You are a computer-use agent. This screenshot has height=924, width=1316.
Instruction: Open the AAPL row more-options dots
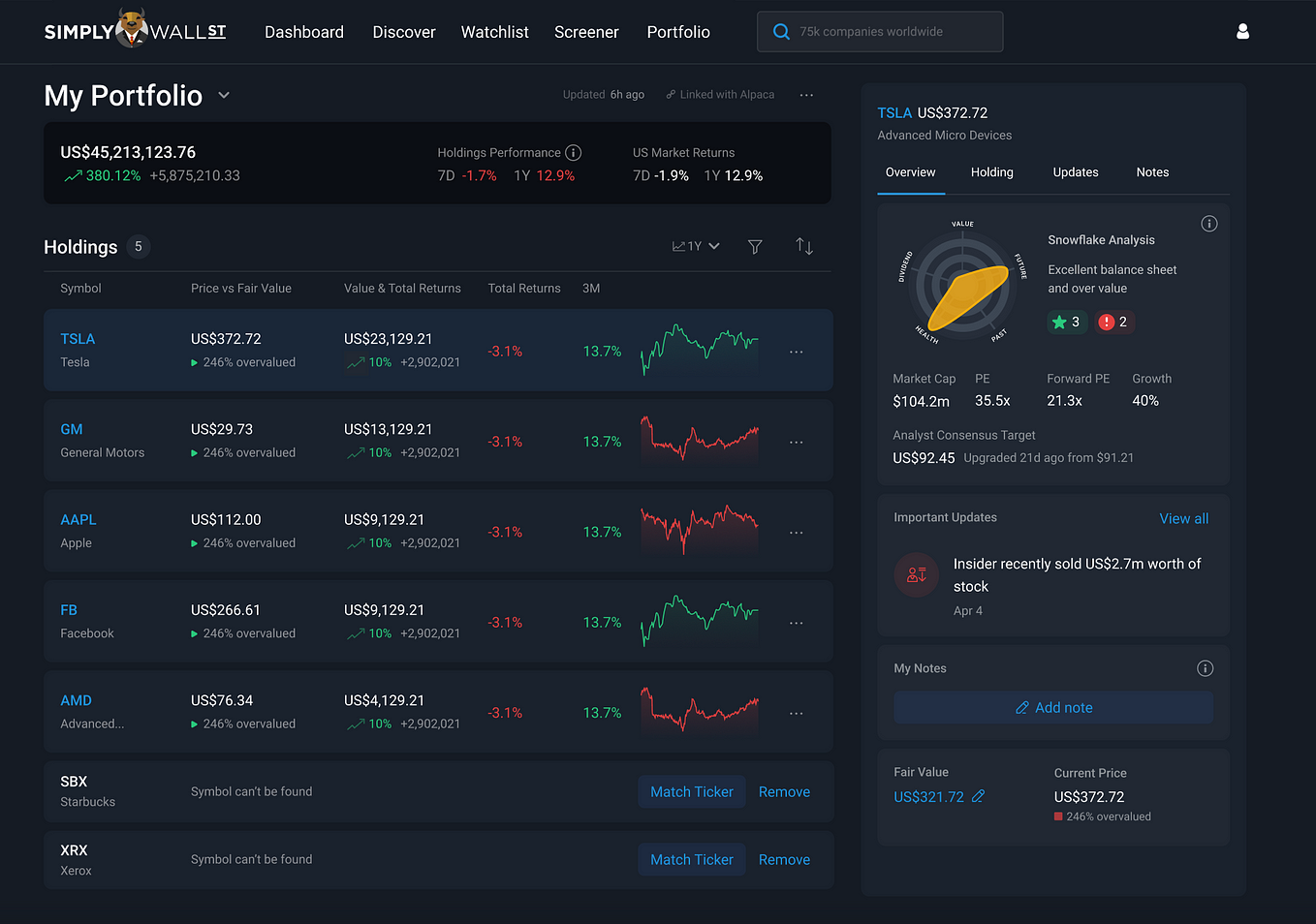[x=797, y=533]
